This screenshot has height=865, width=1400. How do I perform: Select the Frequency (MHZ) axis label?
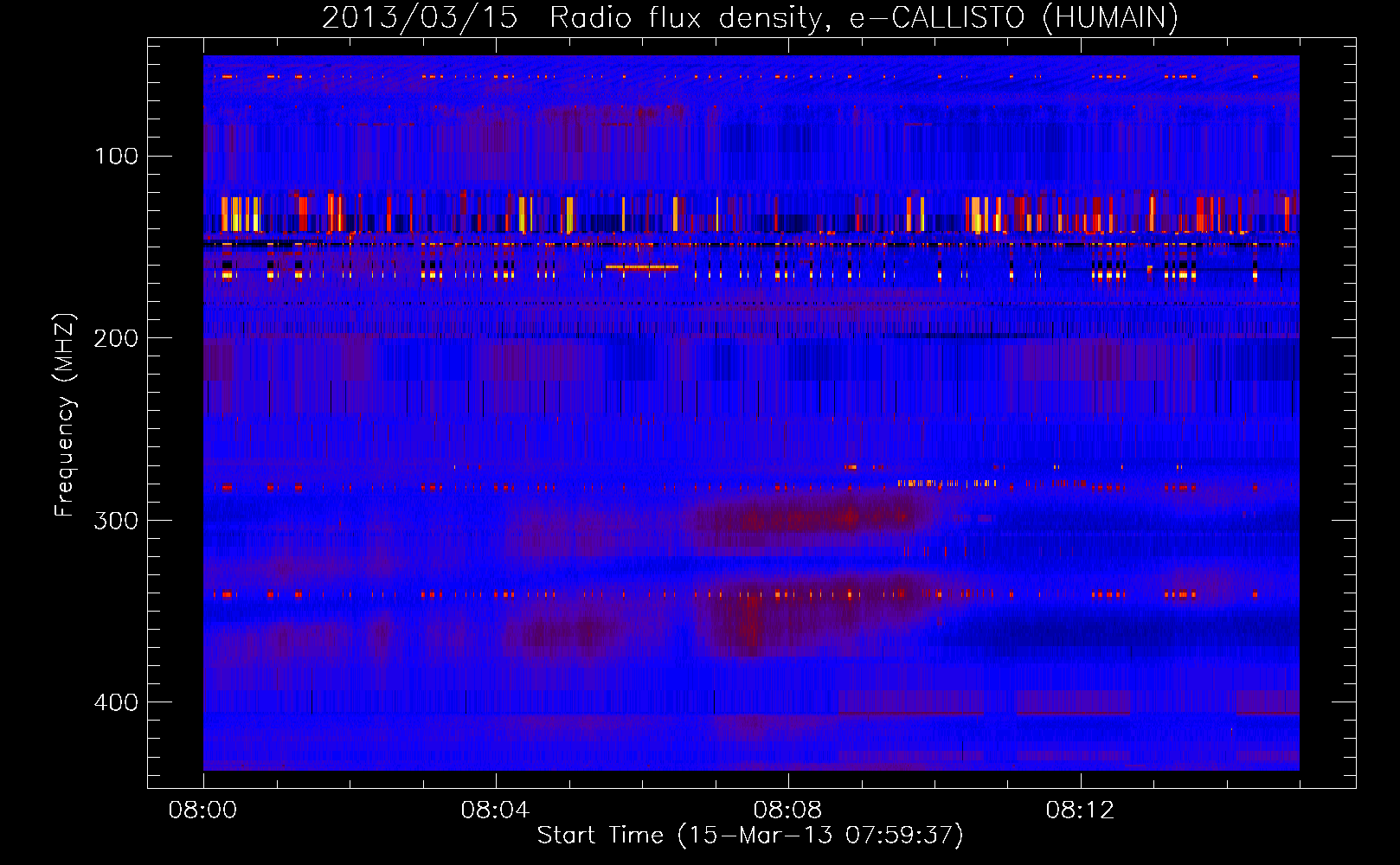click(65, 415)
